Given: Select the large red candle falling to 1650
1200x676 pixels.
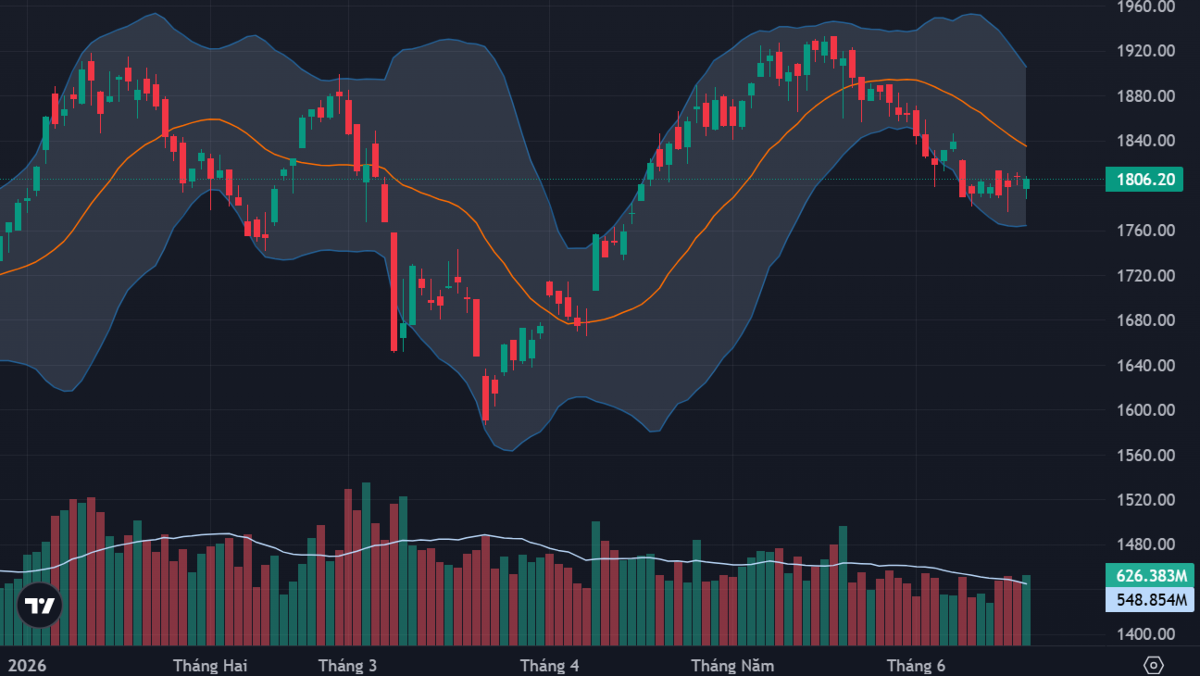Looking at the screenshot, I should [x=394, y=291].
